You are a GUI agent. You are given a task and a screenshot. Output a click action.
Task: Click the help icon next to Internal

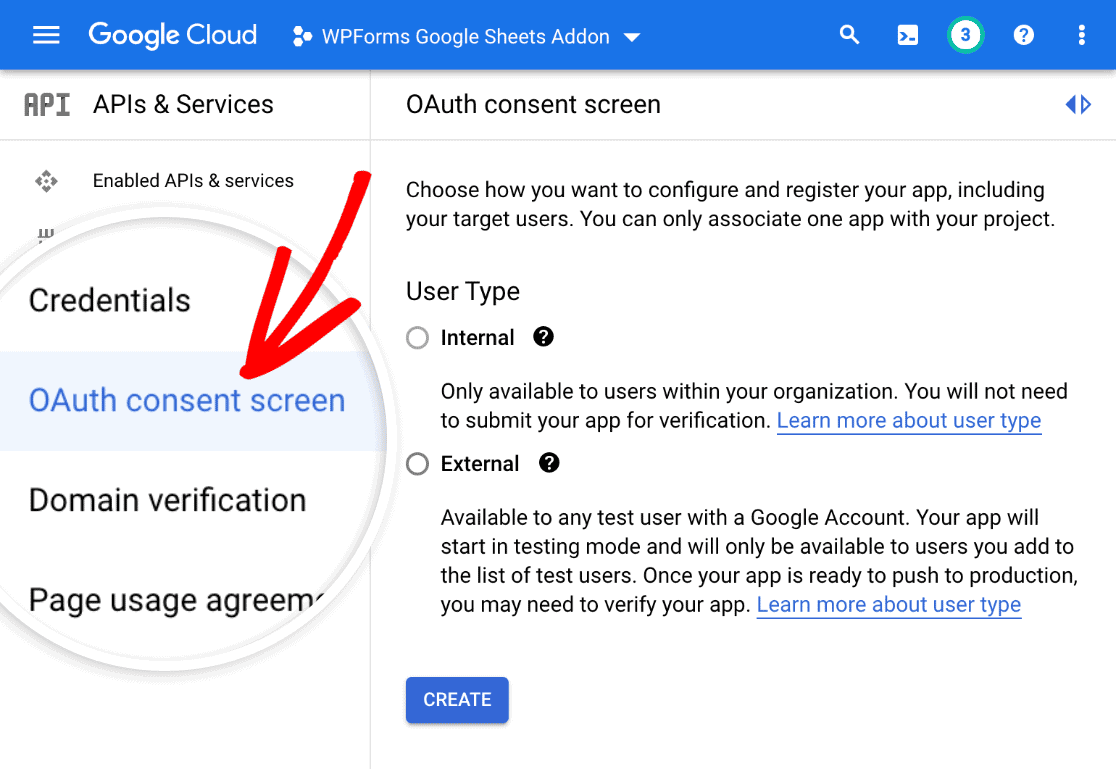click(543, 337)
